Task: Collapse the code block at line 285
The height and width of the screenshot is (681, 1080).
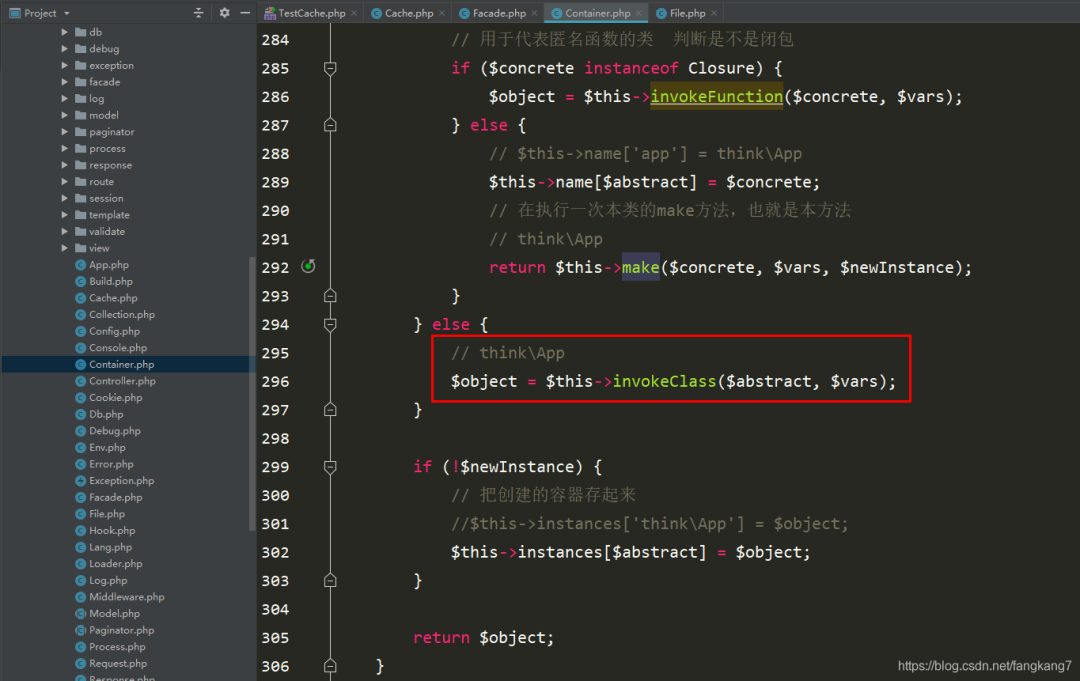Action: (x=330, y=68)
